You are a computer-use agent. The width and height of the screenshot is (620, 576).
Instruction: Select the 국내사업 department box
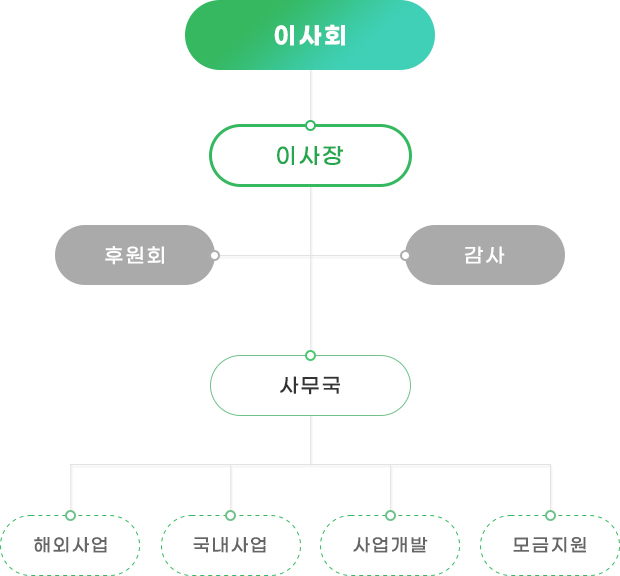230,546
